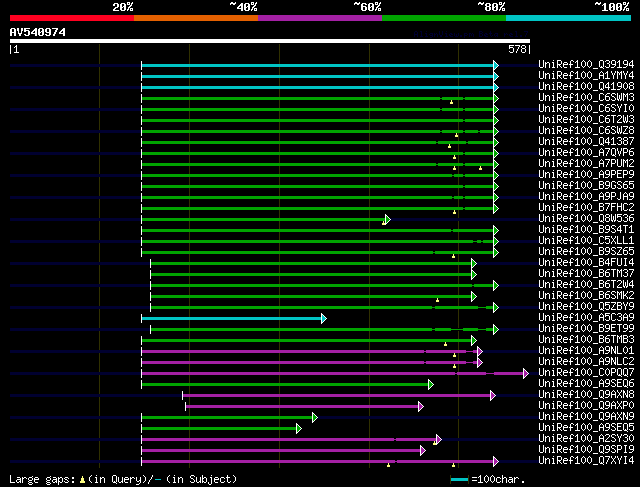This screenshot has height=487, width=640.
Task: Open the UniRef100_B6T2W4 label
Action: click(586, 285)
